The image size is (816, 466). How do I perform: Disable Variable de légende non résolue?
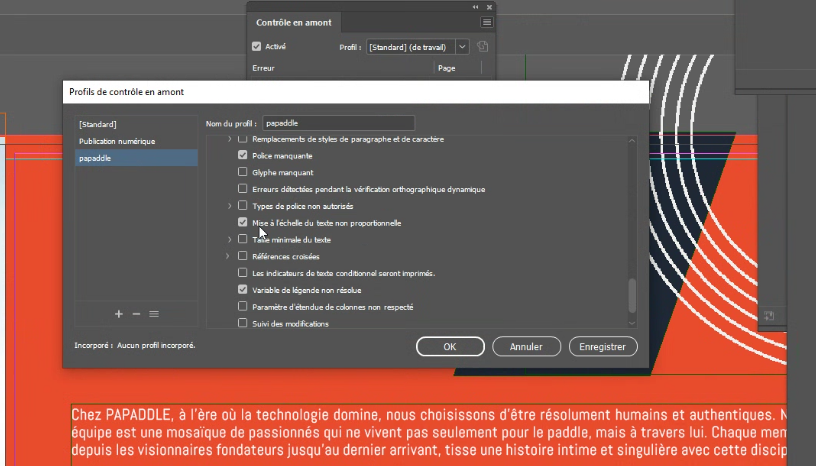pyautogui.click(x=243, y=290)
